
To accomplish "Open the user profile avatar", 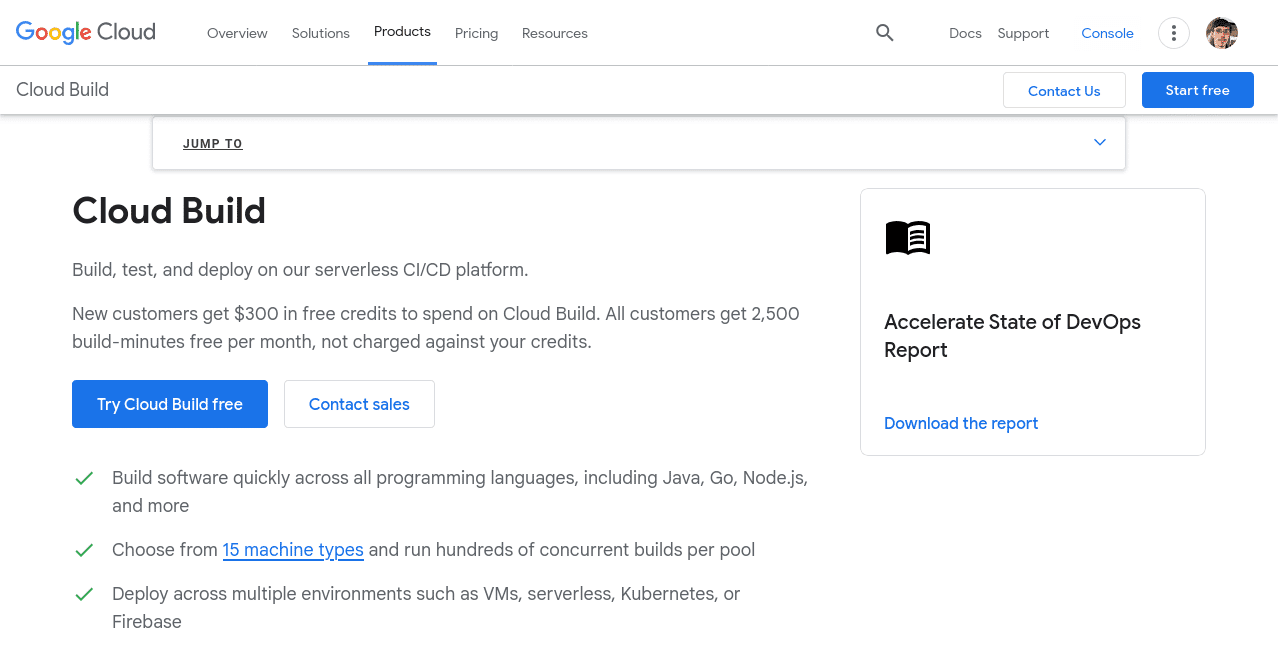I will [1222, 33].
